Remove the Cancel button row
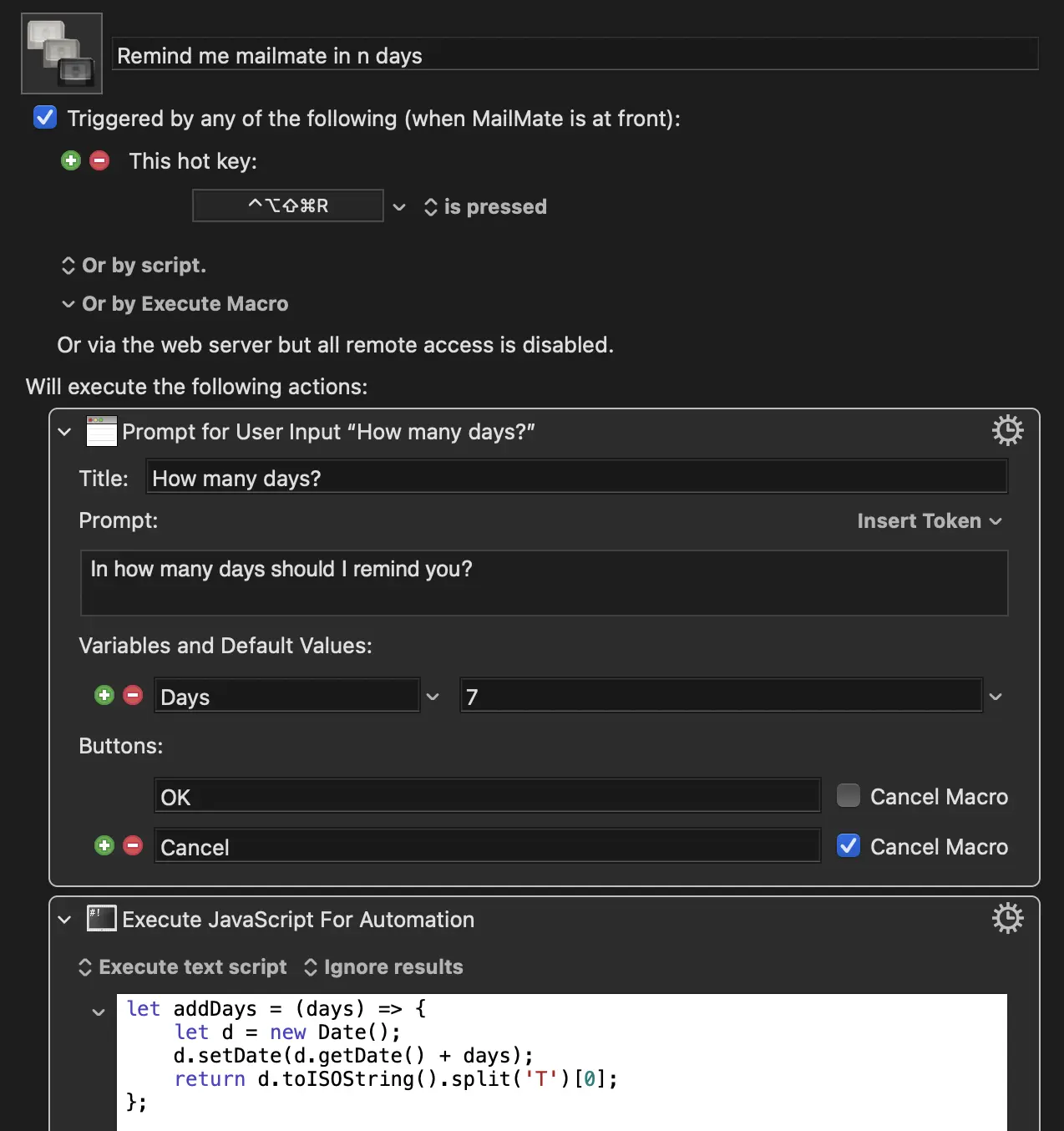 pos(133,845)
